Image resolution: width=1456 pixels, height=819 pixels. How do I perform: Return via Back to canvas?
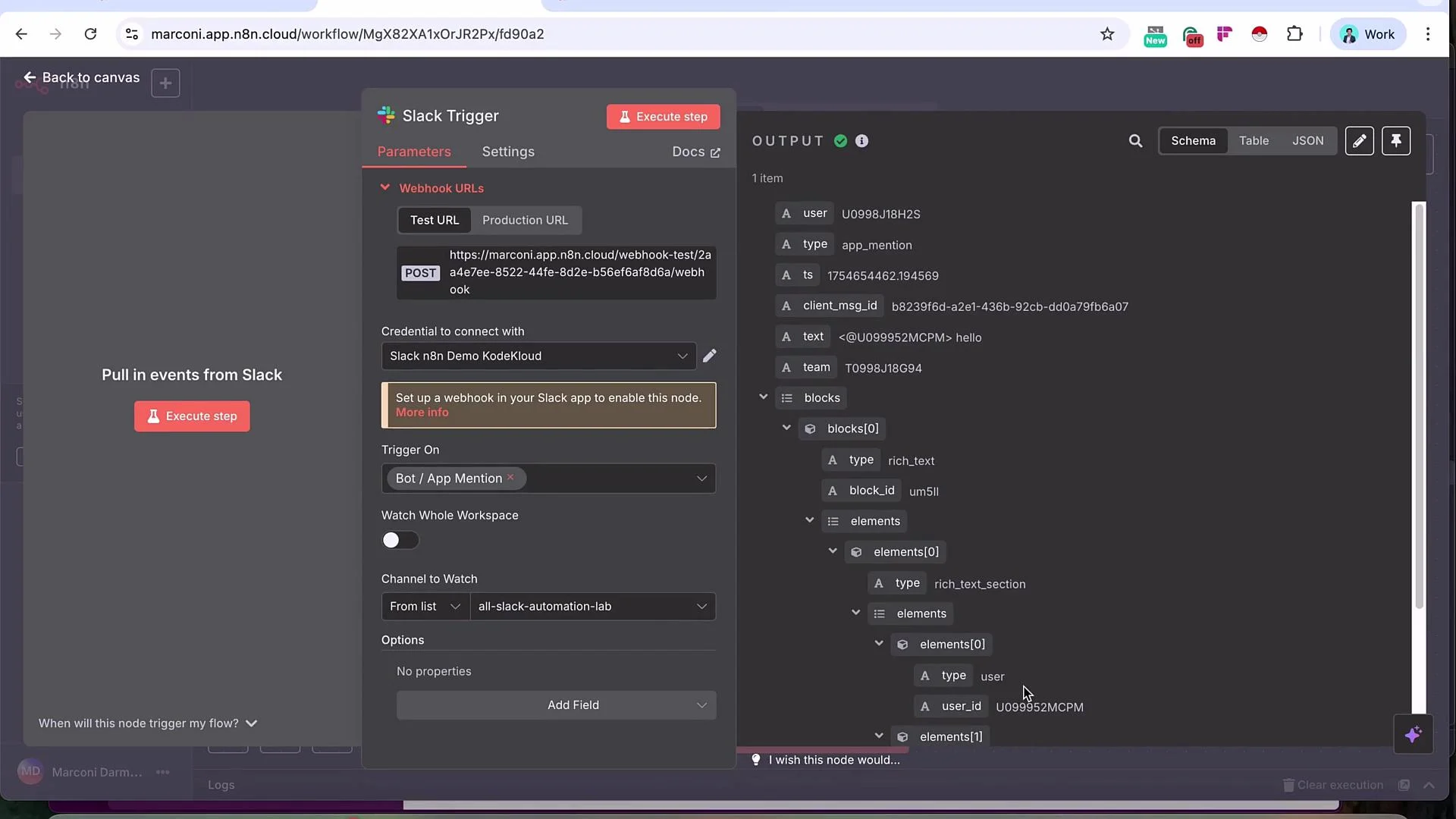click(82, 77)
